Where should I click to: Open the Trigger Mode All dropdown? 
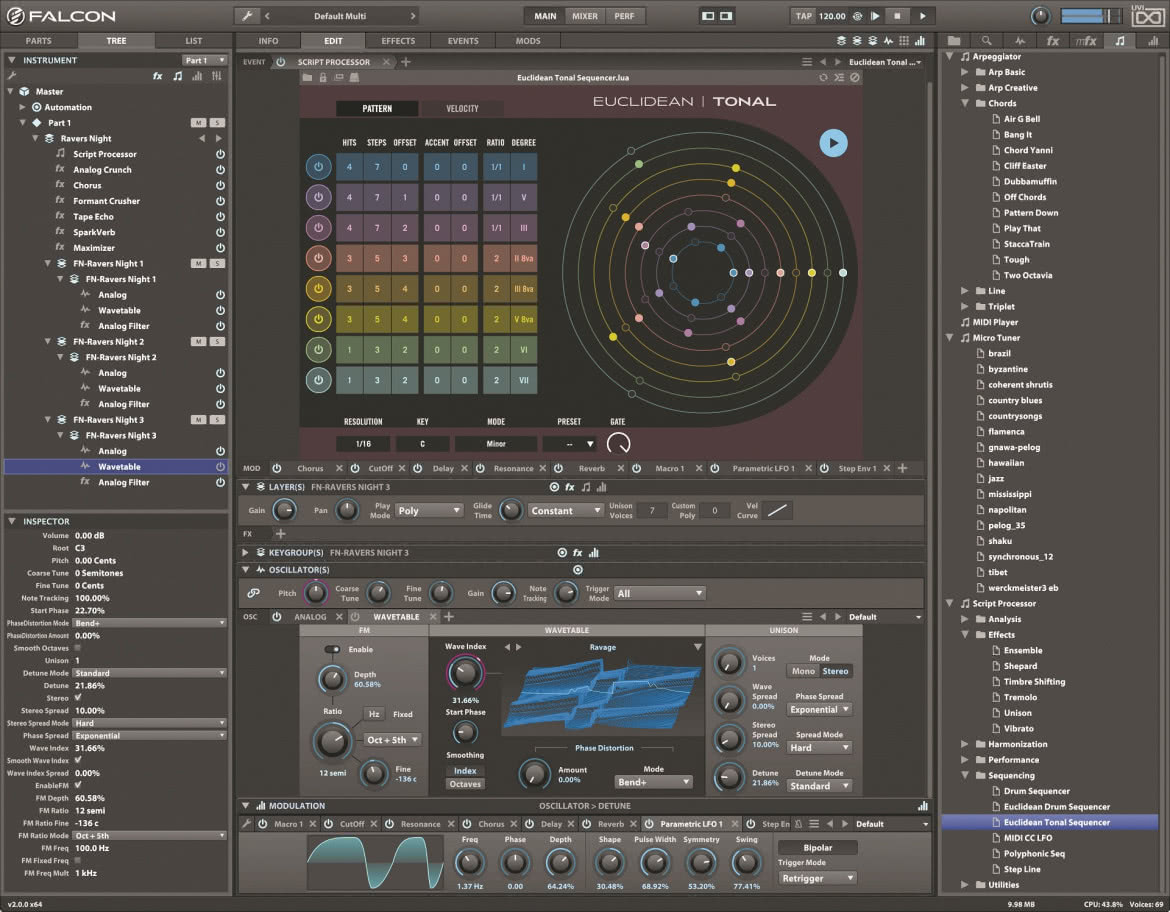coord(660,593)
